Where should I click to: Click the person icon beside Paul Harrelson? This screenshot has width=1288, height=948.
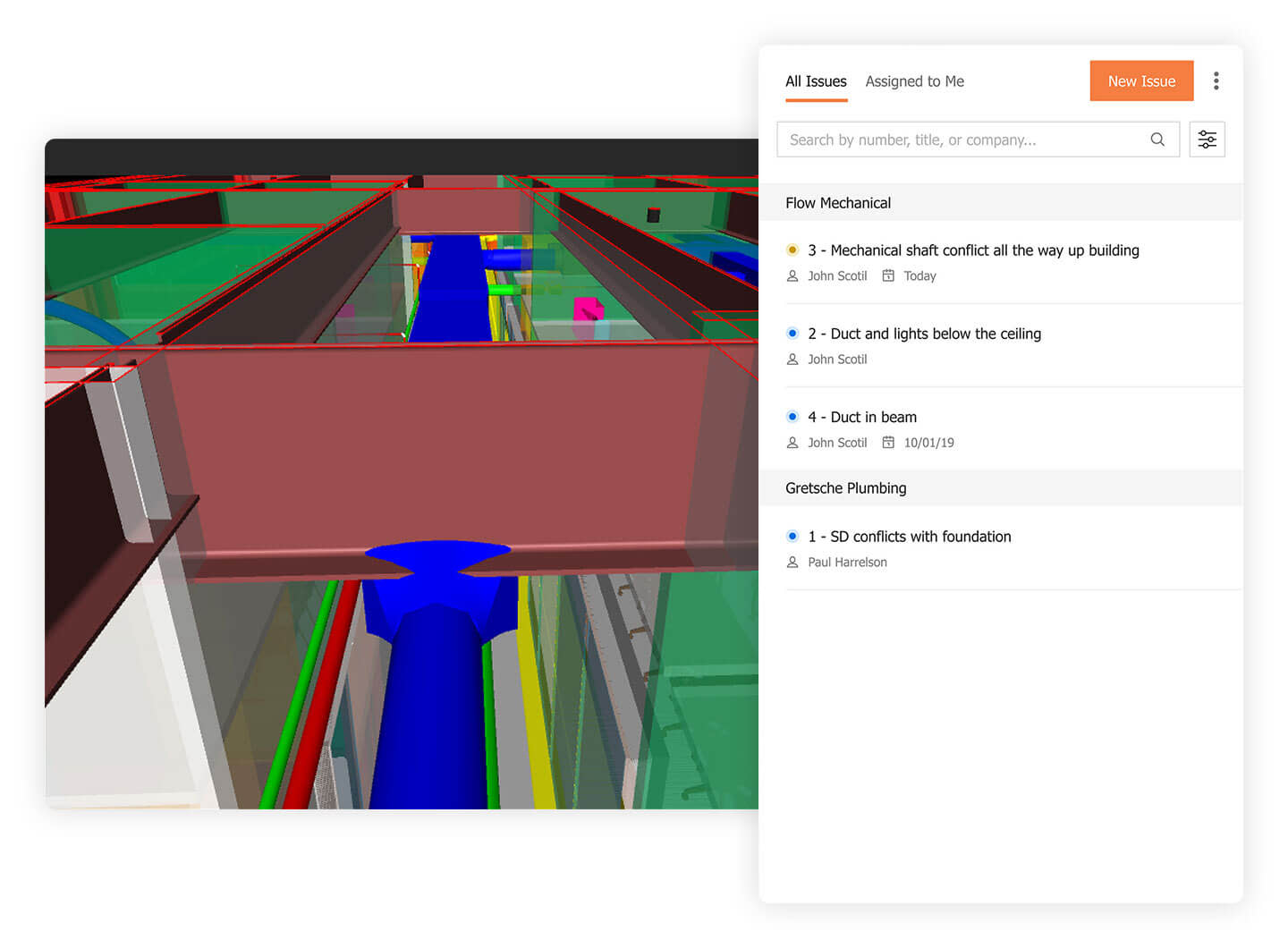pos(792,563)
